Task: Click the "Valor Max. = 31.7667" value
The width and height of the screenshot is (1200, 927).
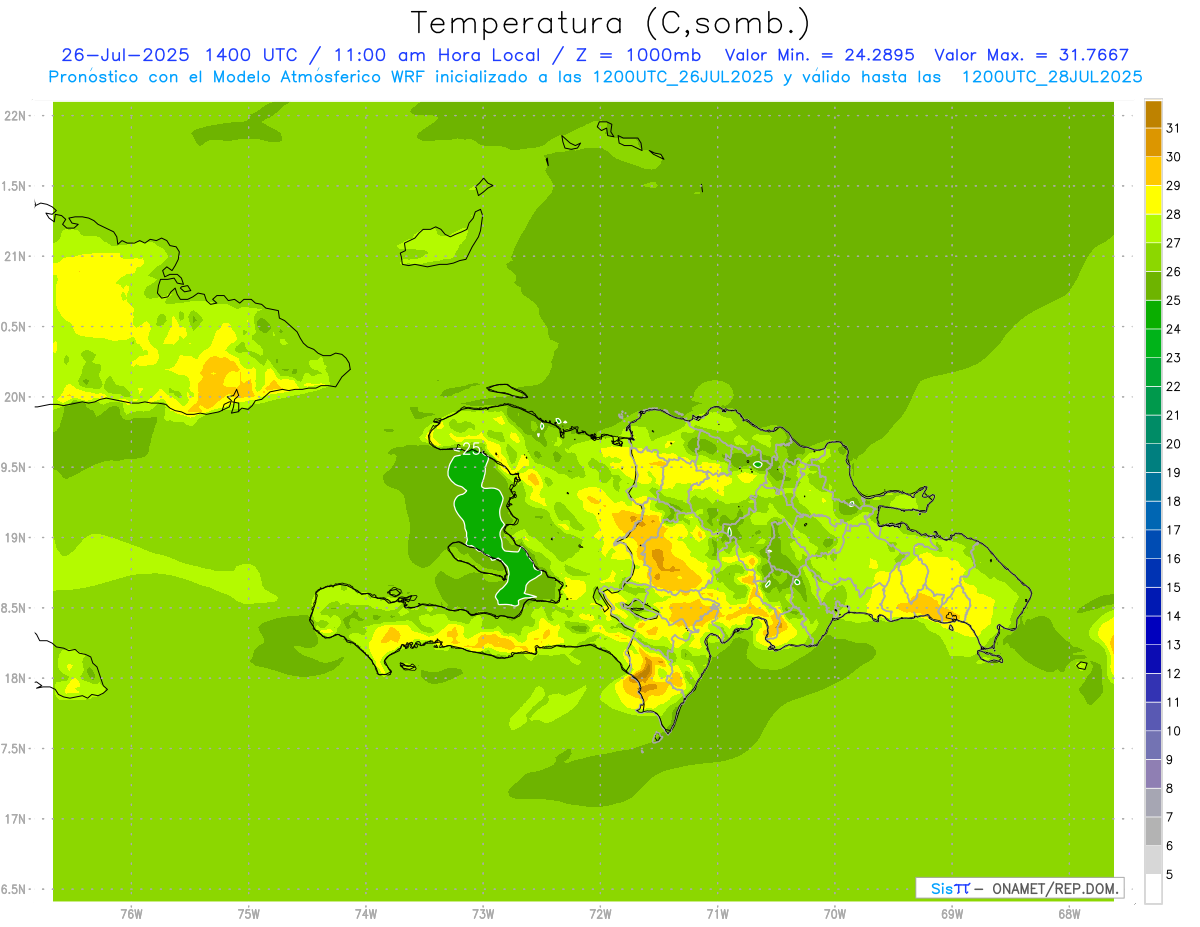Action: [x=1032, y=55]
